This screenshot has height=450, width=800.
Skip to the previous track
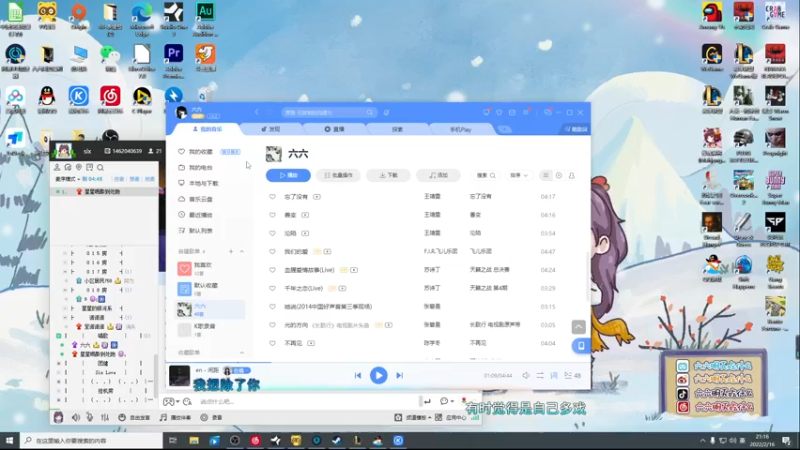(358, 376)
